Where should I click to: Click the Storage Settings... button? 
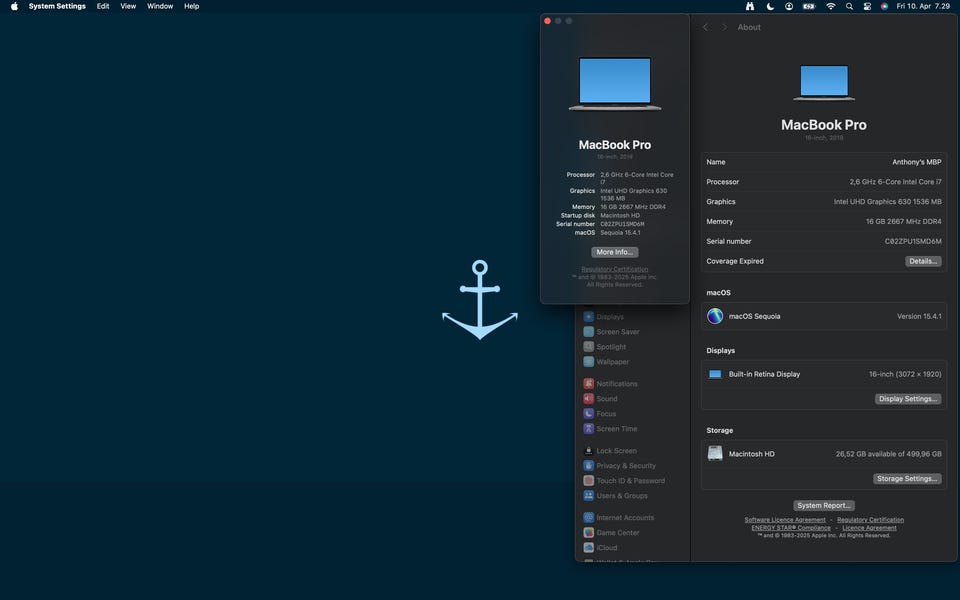pyautogui.click(x=908, y=479)
